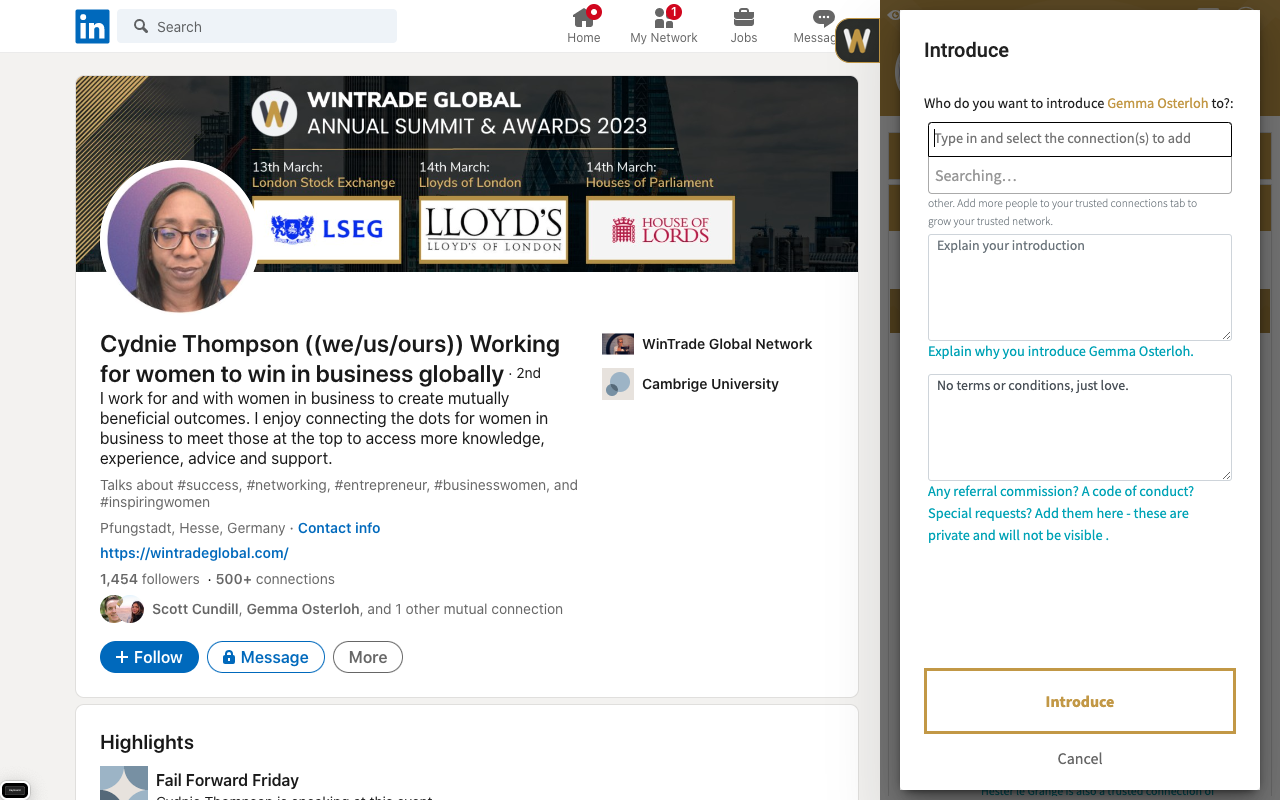
Task: Focus the connection(s) to add input
Action: (1080, 139)
